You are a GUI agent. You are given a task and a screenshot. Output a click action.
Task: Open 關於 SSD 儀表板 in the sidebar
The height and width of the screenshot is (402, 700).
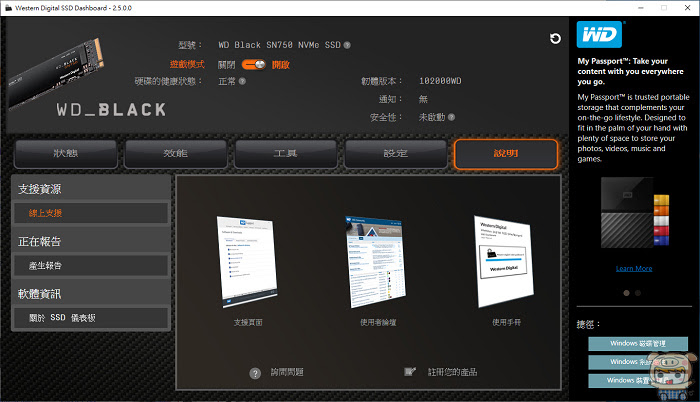(x=91, y=318)
